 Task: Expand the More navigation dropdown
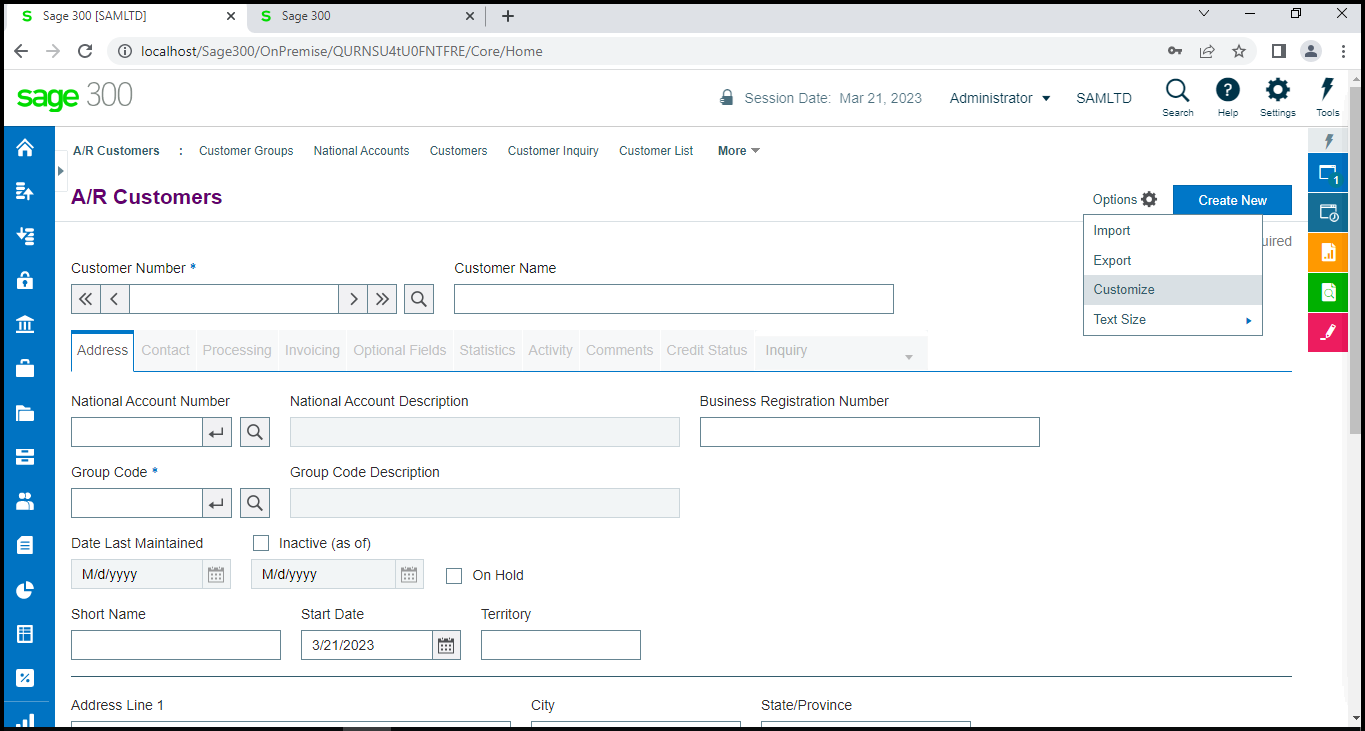(739, 151)
